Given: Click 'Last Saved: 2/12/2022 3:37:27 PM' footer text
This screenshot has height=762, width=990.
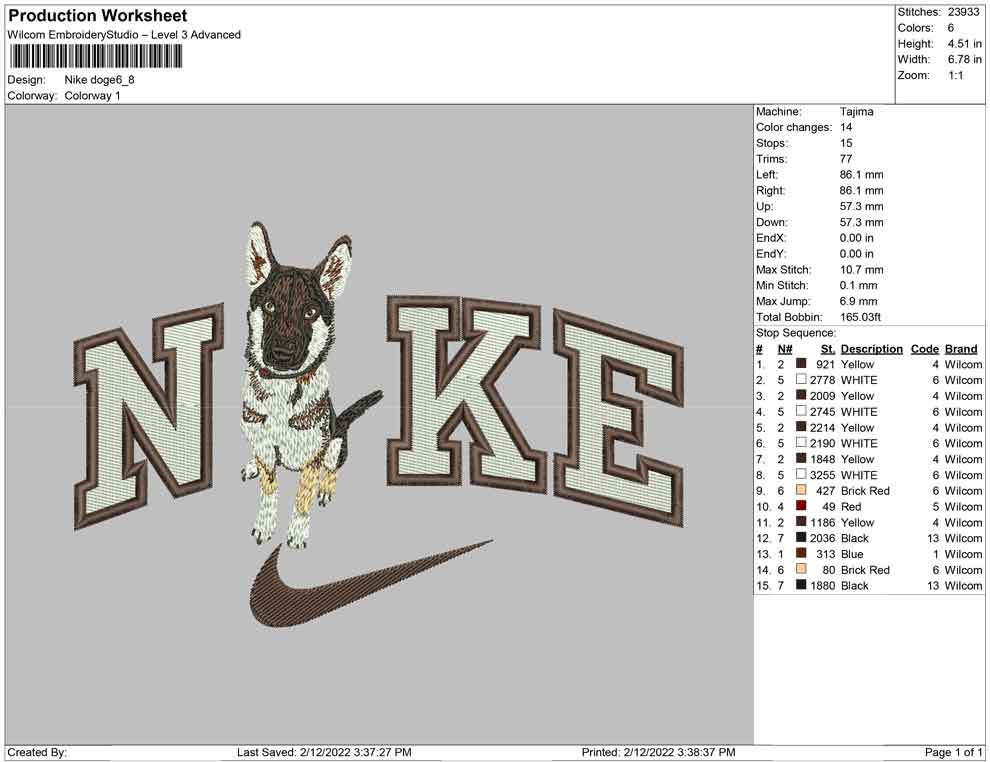Looking at the screenshot, I should coord(324,752).
